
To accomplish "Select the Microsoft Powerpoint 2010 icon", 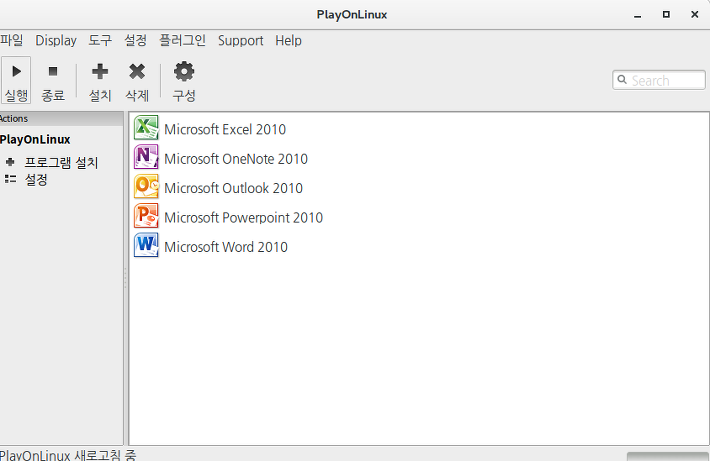I will [146, 216].
